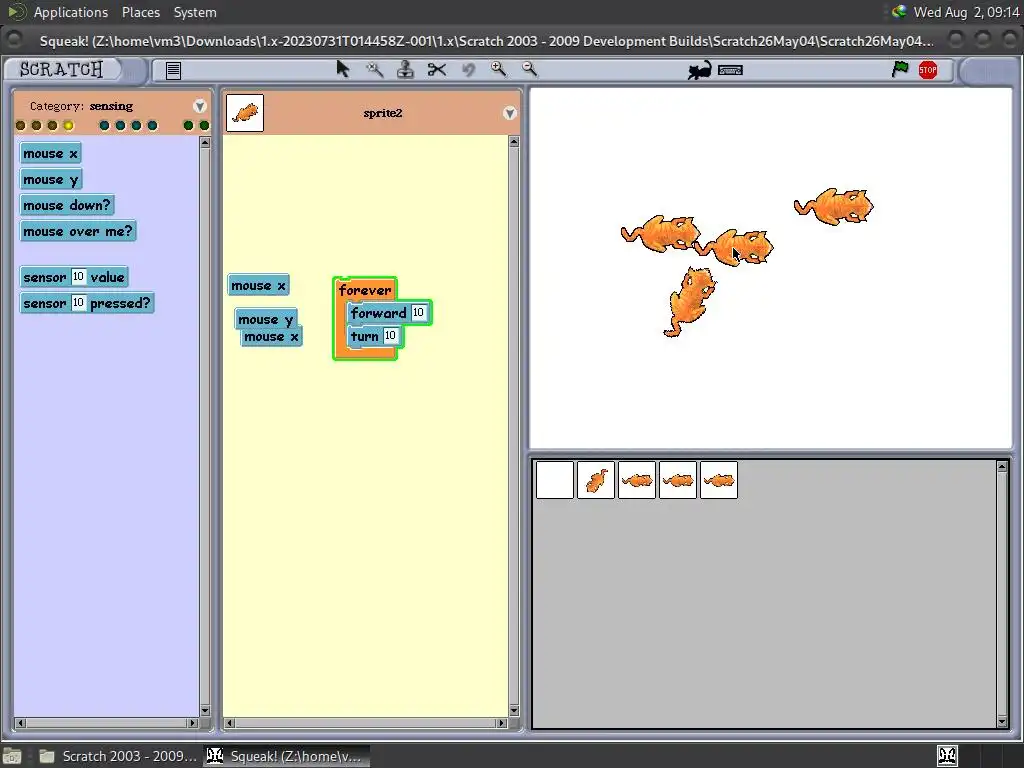1024x768 pixels.
Task: Select the third brown category dot
Action: tap(52, 125)
